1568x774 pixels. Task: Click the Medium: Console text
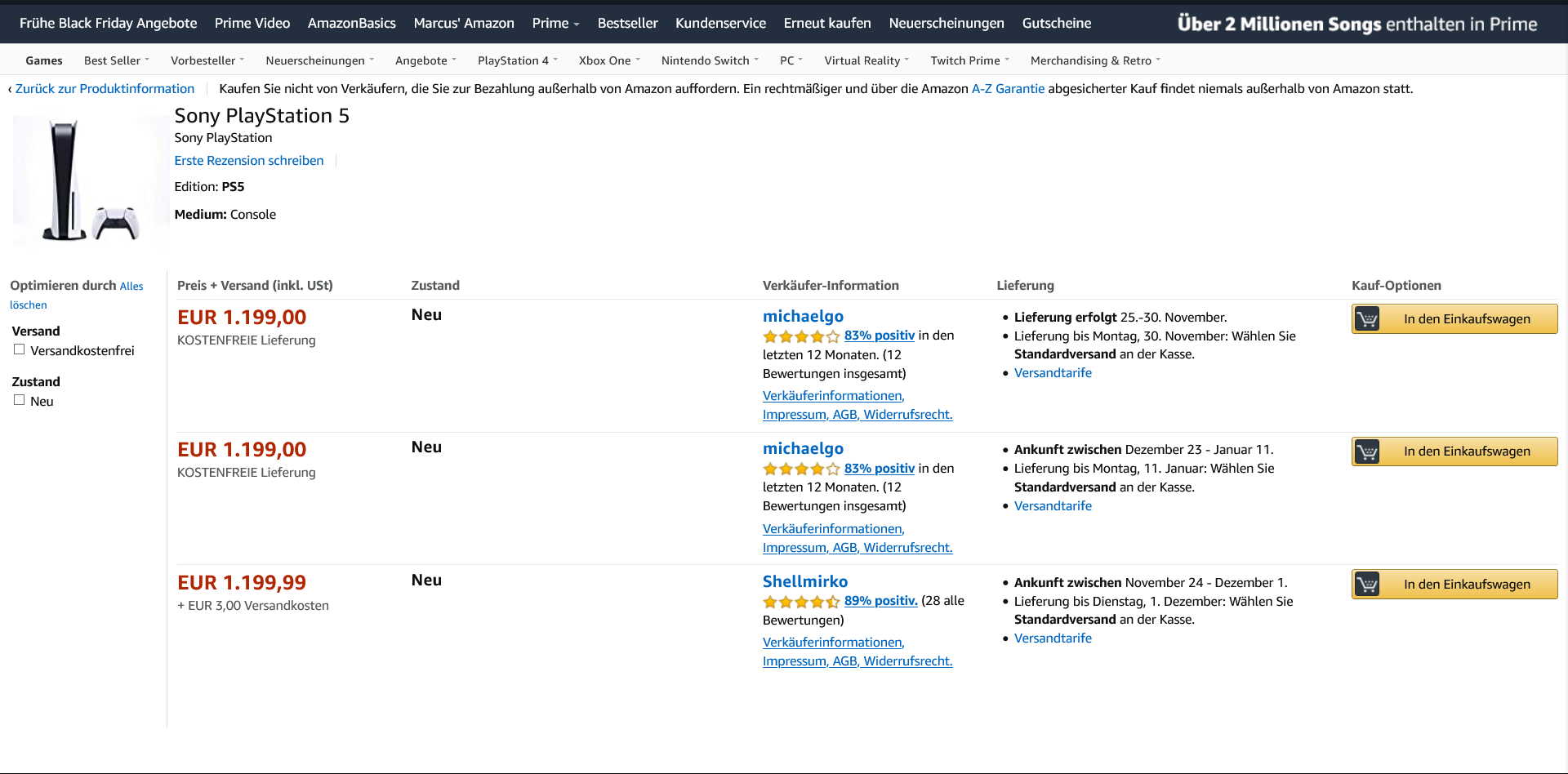(x=225, y=214)
